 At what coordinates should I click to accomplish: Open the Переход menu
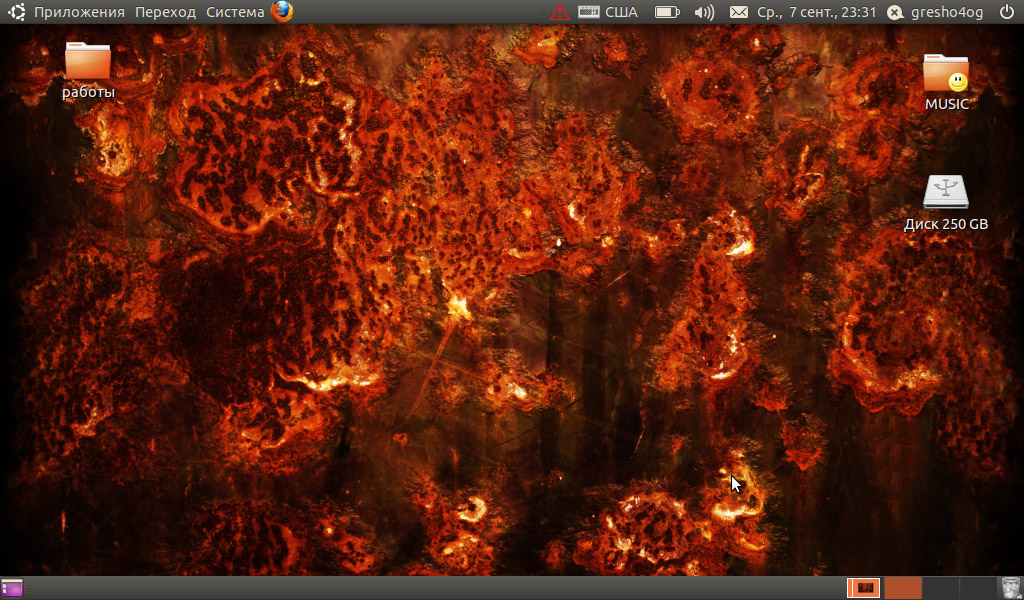pyautogui.click(x=165, y=12)
